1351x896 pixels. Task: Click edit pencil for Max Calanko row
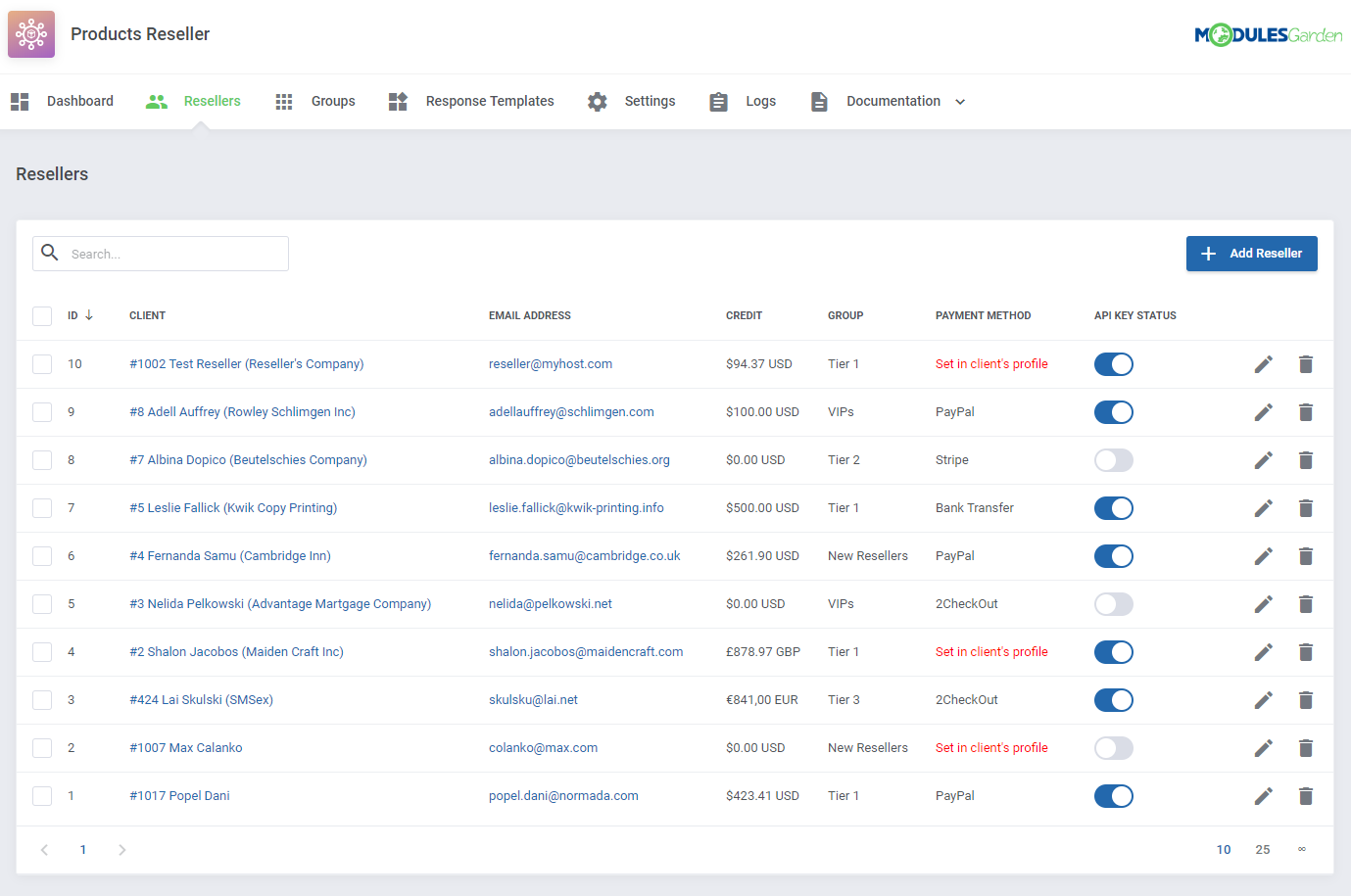(1263, 748)
